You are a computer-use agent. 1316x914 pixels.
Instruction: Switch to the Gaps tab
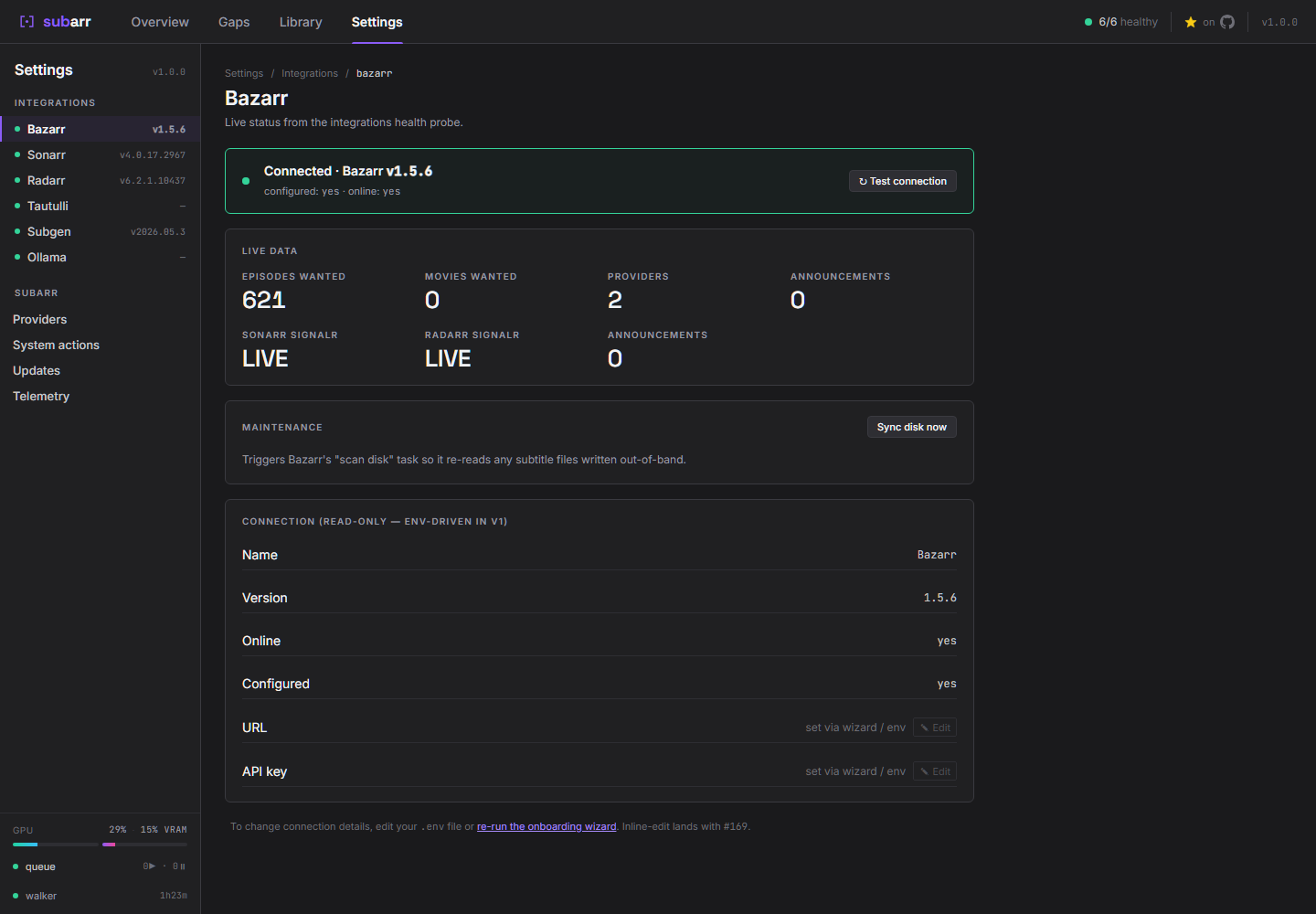(x=234, y=22)
